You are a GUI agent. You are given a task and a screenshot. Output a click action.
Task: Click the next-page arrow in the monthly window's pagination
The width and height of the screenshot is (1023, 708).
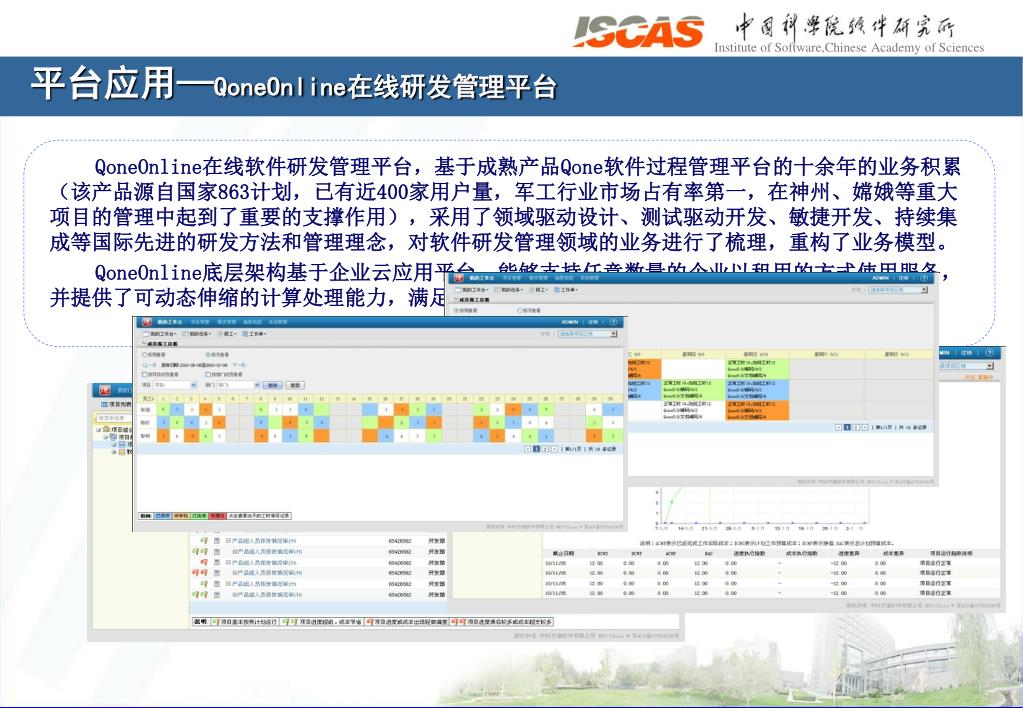pos(554,449)
